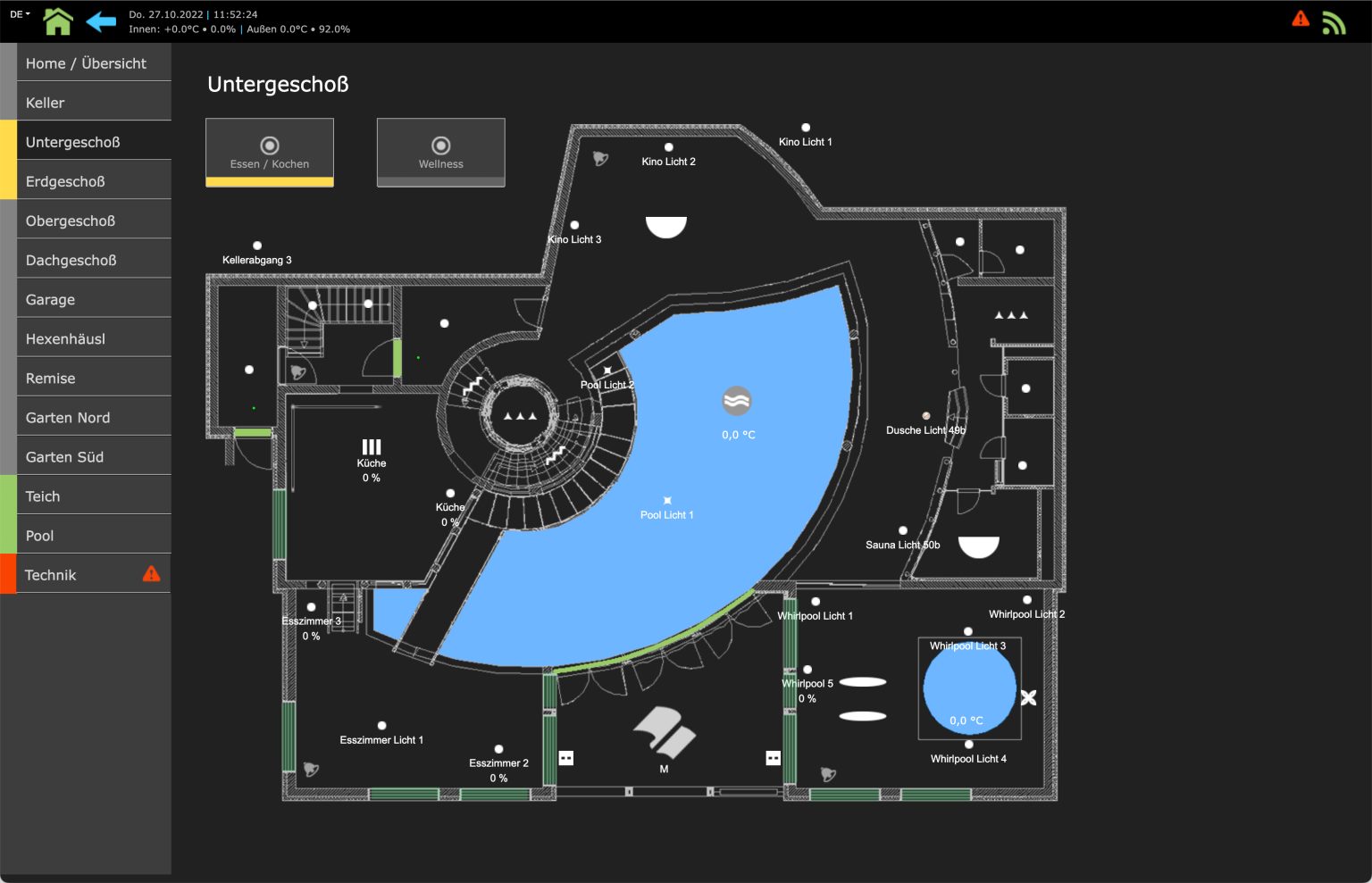The width and height of the screenshot is (1372, 883).
Task: Click the wave icon on the pool
Action: tap(737, 400)
